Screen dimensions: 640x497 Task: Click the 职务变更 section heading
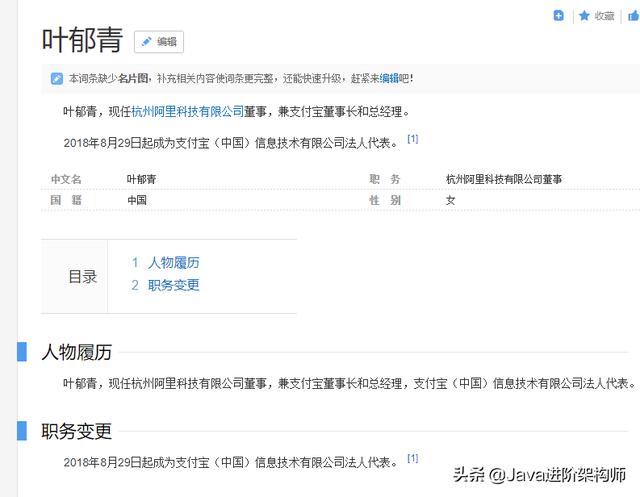click(76, 432)
